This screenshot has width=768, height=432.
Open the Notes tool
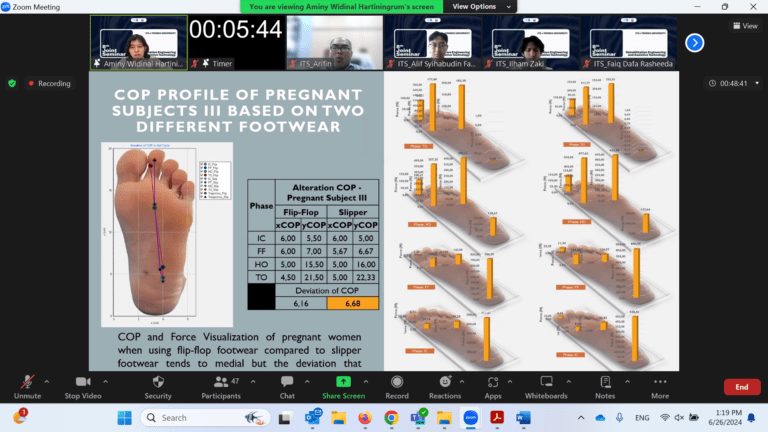[x=604, y=386]
